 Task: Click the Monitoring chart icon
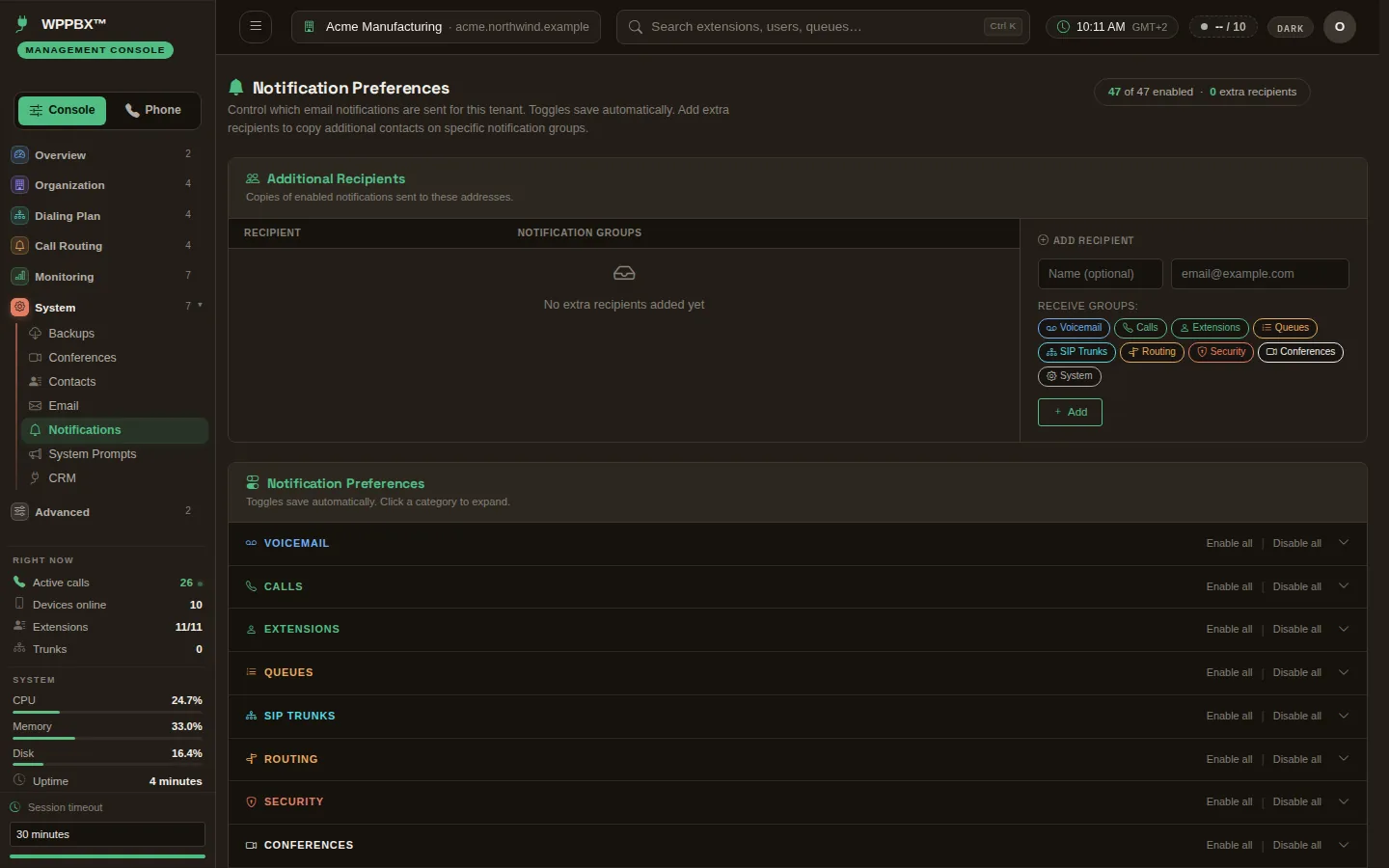tap(20, 277)
